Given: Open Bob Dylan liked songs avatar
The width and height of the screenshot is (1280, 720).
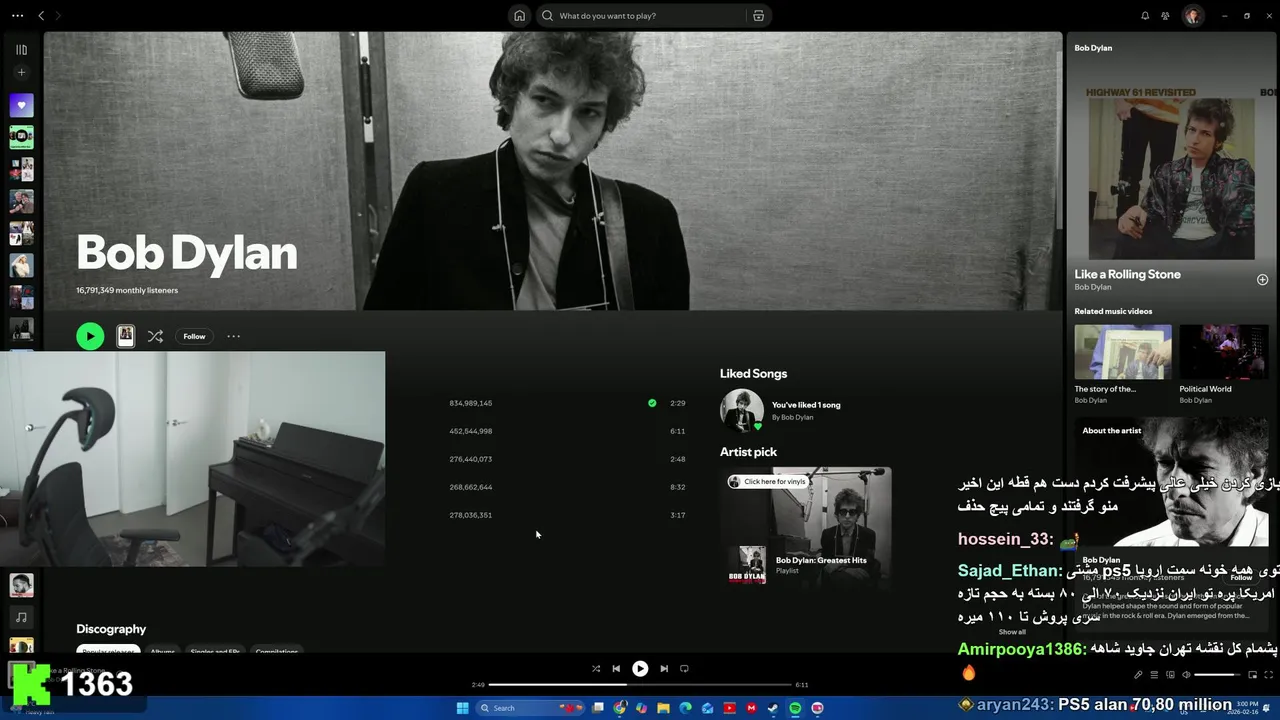Looking at the screenshot, I should pyautogui.click(x=741, y=410).
